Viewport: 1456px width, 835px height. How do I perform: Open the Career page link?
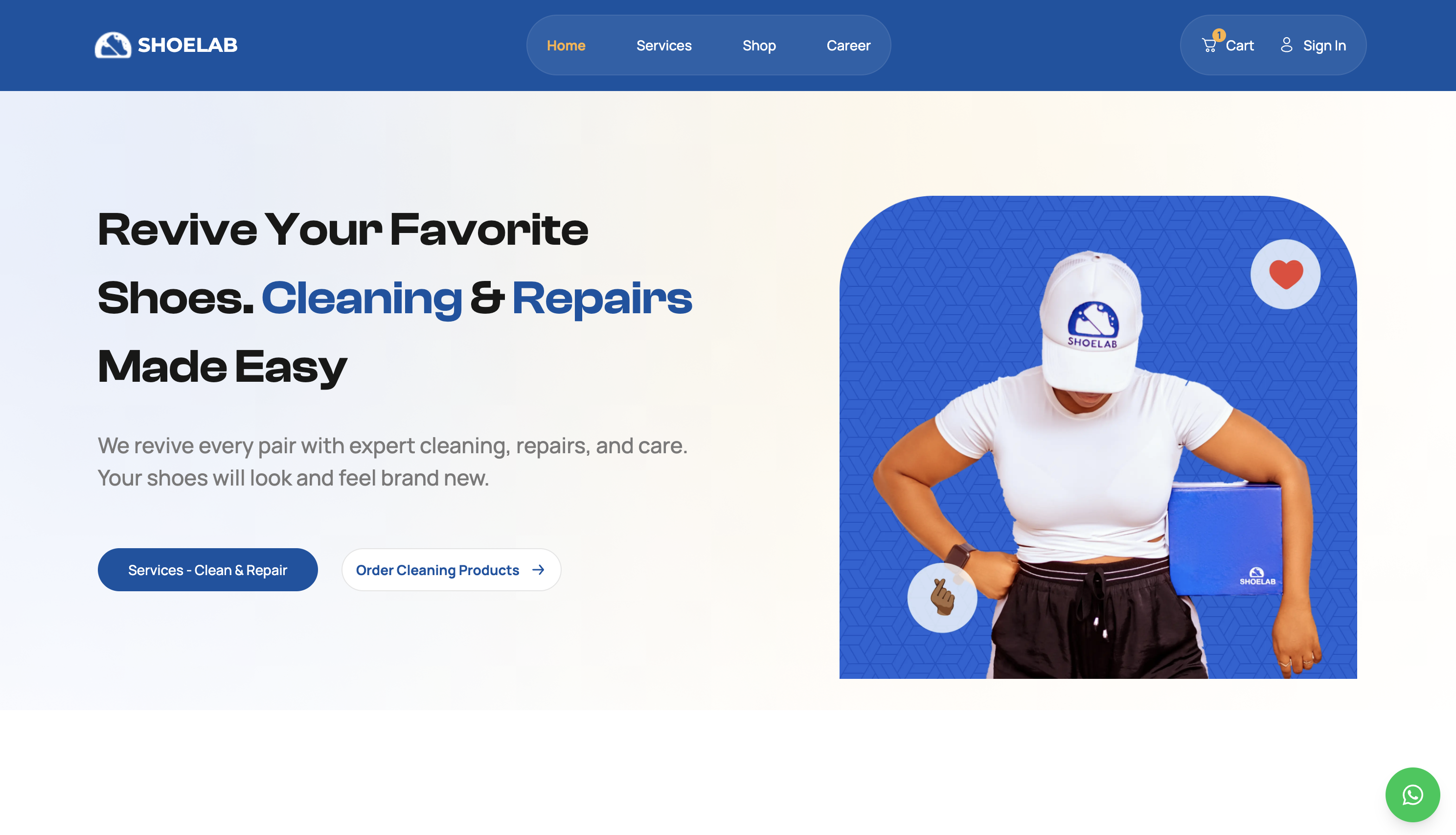(848, 46)
